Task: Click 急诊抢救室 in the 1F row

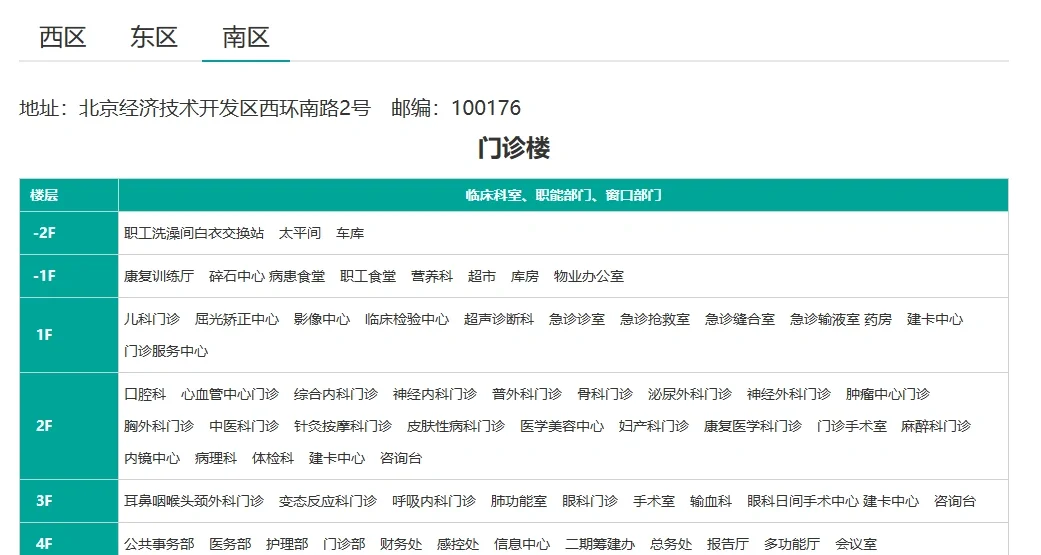Action: pos(655,320)
